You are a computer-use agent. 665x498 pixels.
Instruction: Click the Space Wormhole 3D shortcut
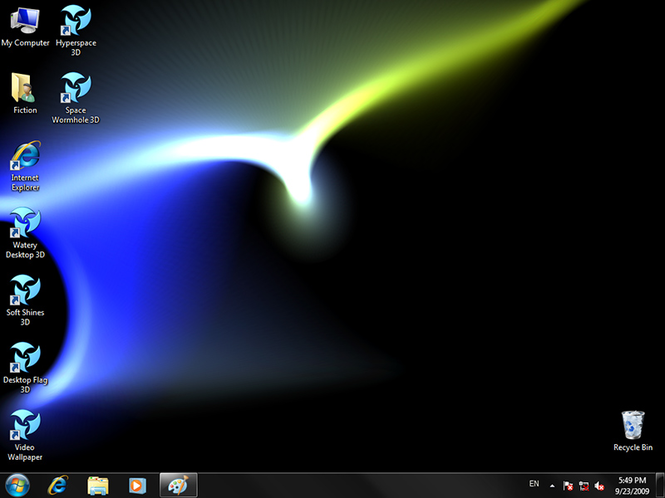pos(75,98)
